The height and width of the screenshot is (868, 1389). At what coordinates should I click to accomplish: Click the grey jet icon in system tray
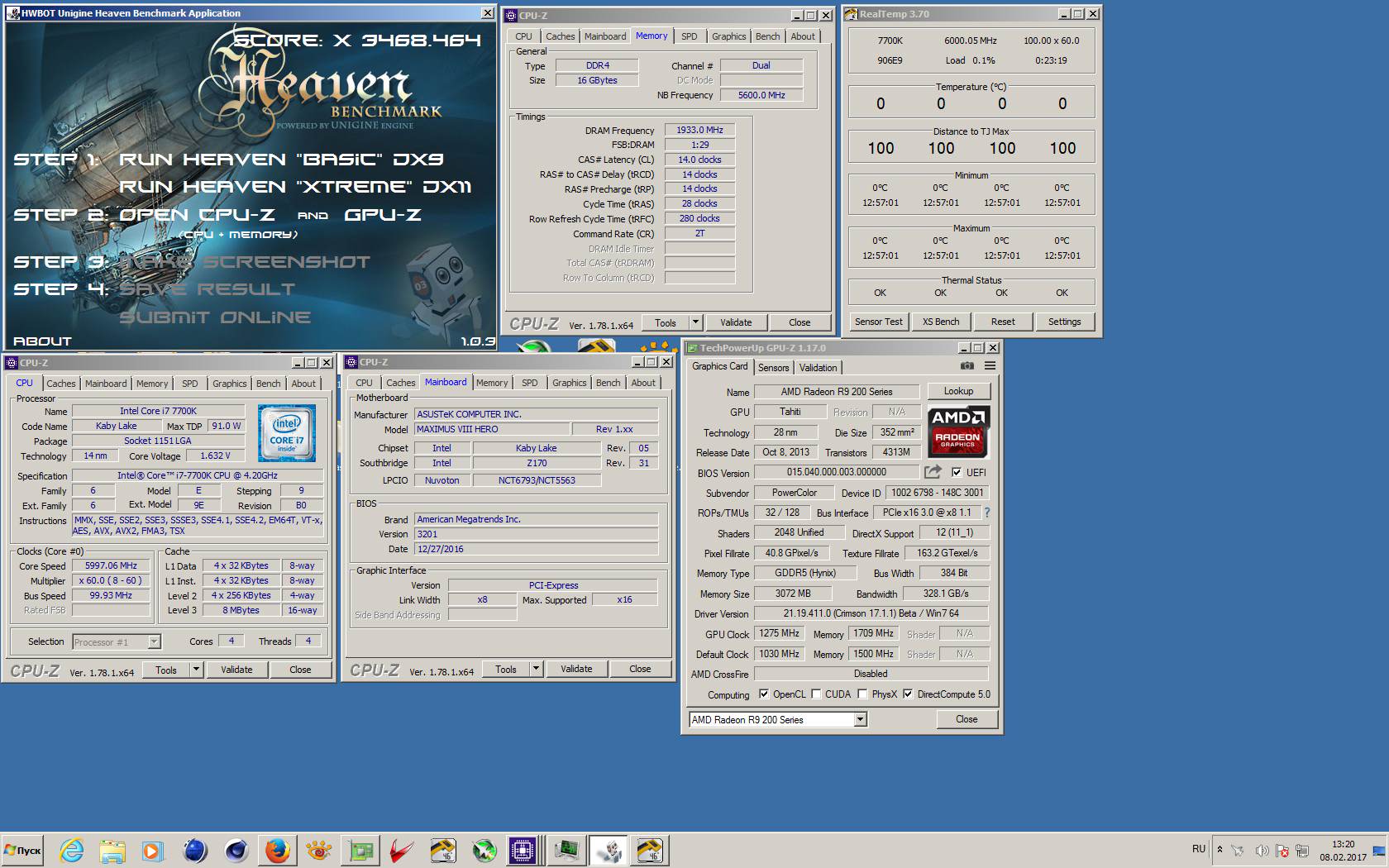click(x=1238, y=850)
